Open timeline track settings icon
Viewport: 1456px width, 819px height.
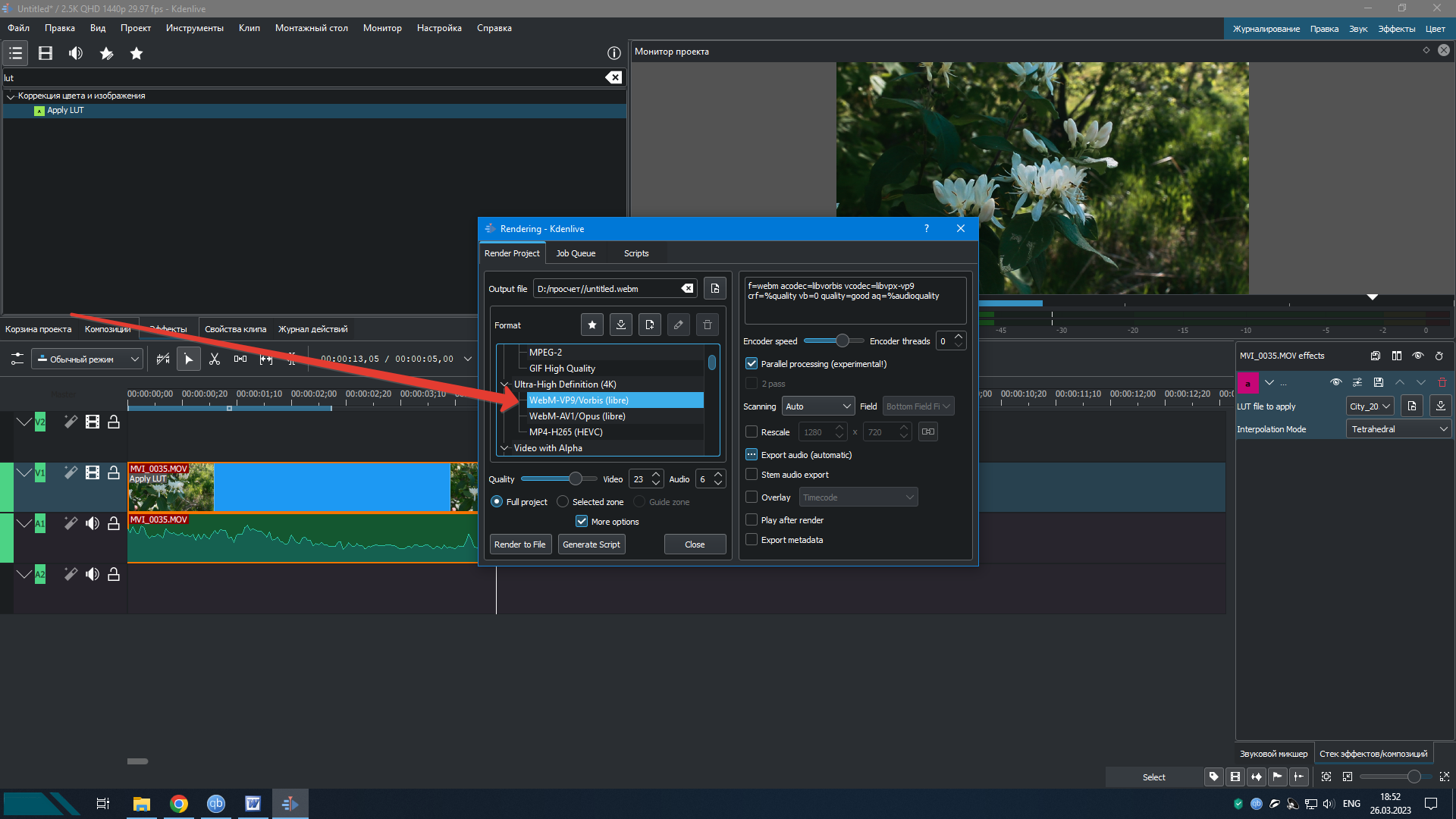[x=17, y=359]
